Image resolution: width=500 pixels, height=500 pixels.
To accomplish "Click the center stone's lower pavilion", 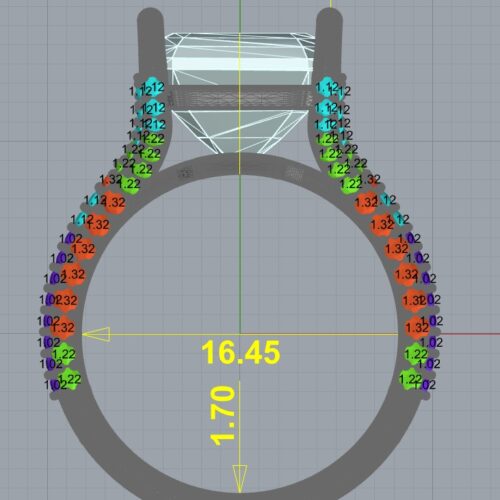I will (239, 132).
